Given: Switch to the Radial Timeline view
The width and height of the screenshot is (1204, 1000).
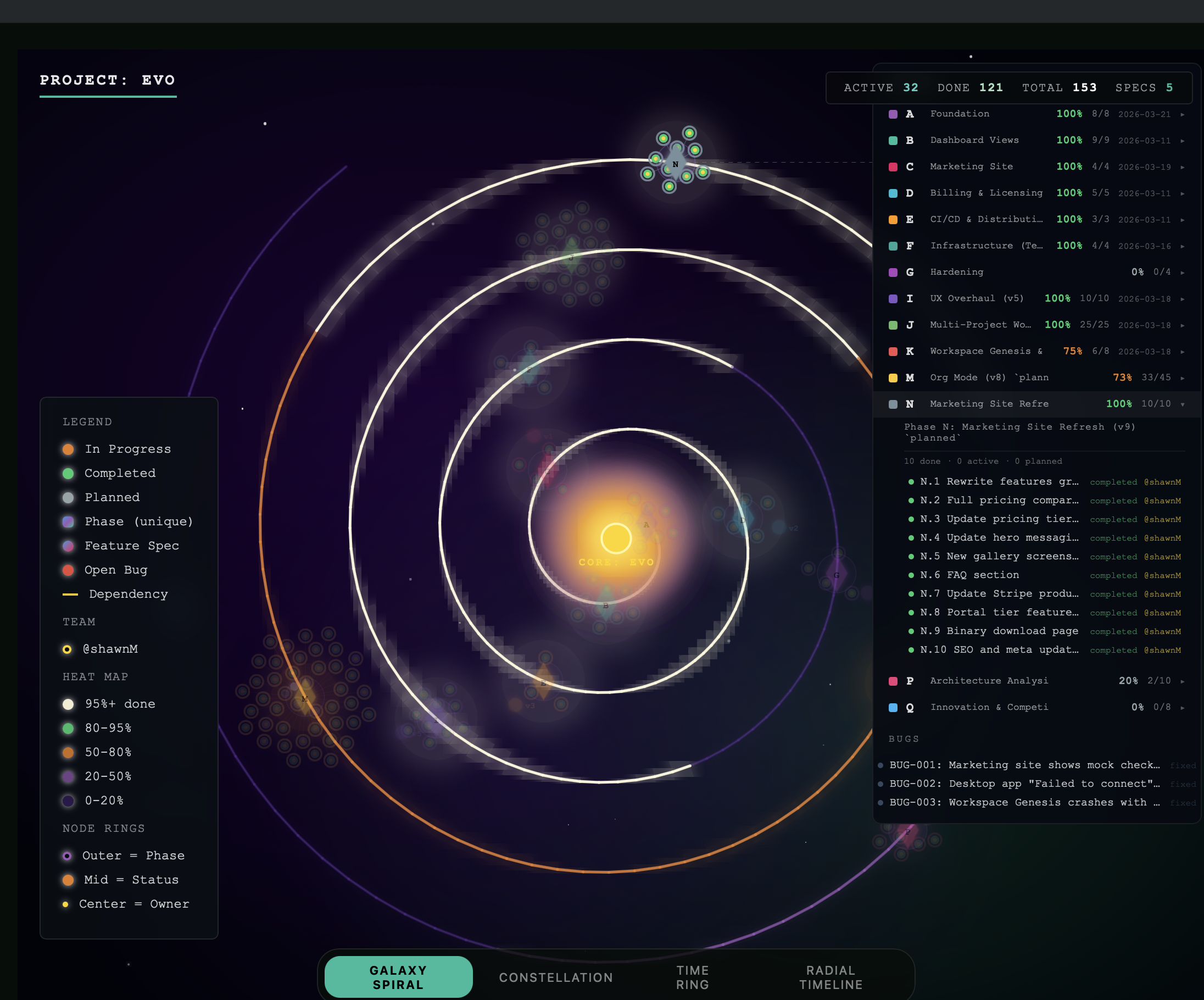Looking at the screenshot, I should 830,977.
